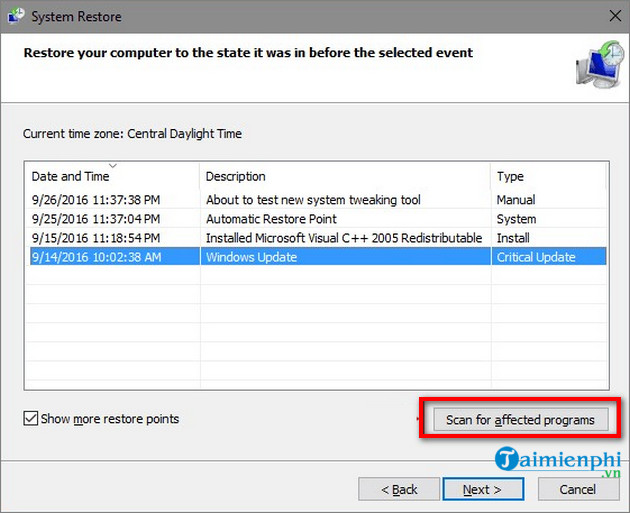Click the System Restore computer clock graphic

[x=600, y=64]
